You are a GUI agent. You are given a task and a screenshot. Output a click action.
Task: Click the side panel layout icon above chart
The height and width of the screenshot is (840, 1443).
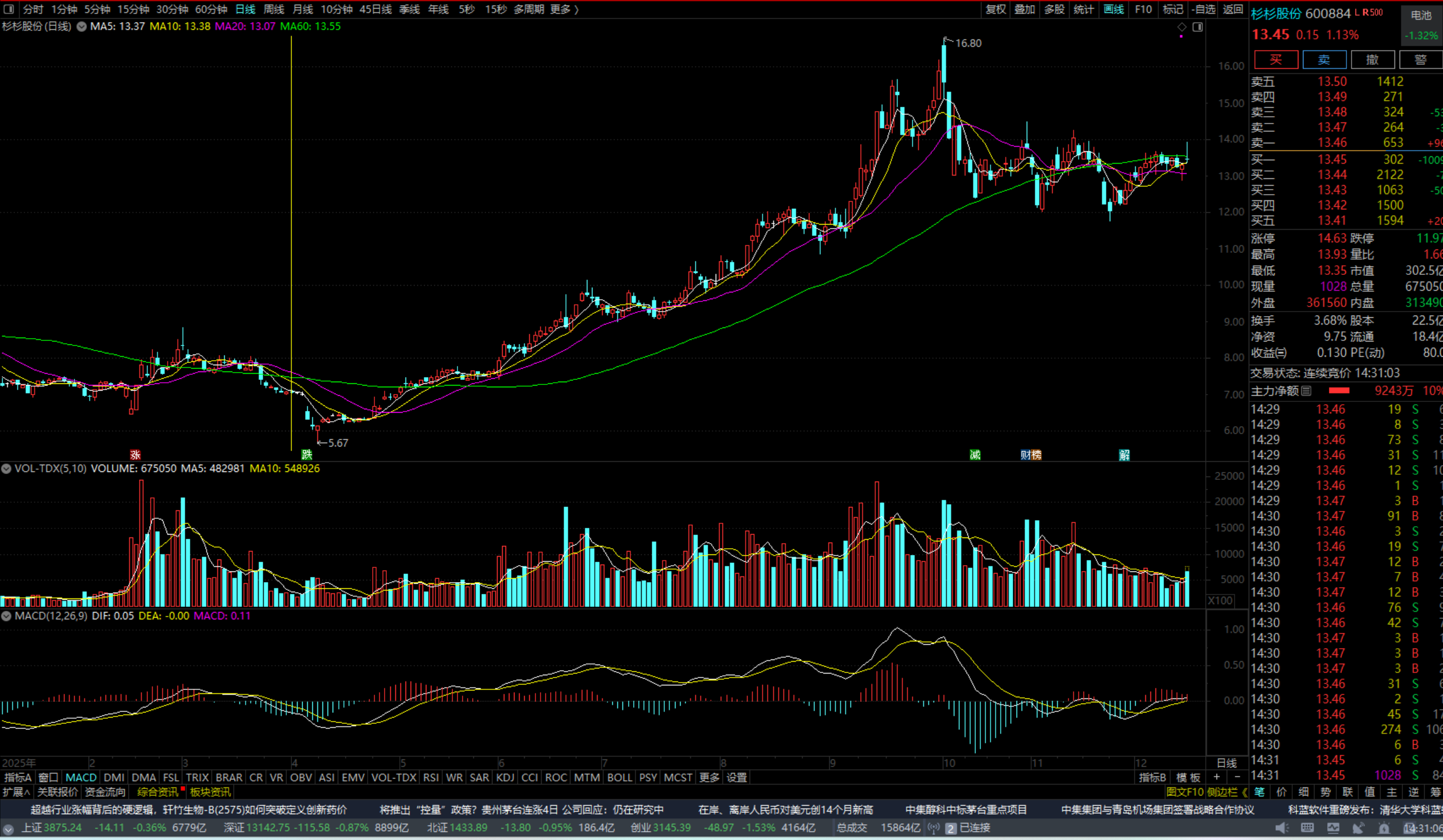point(1197,27)
